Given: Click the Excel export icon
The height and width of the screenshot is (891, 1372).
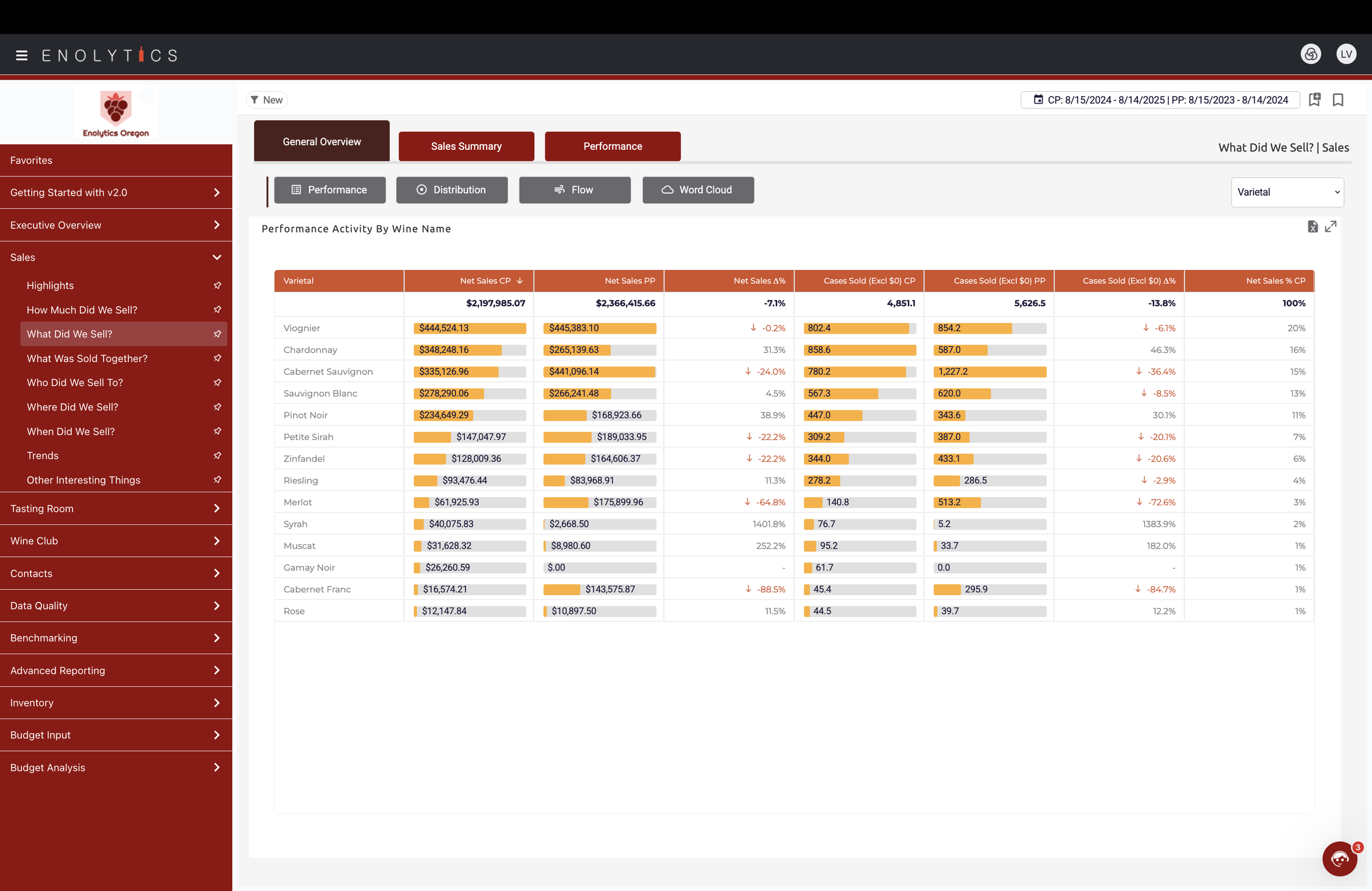Looking at the screenshot, I should [x=1313, y=227].
